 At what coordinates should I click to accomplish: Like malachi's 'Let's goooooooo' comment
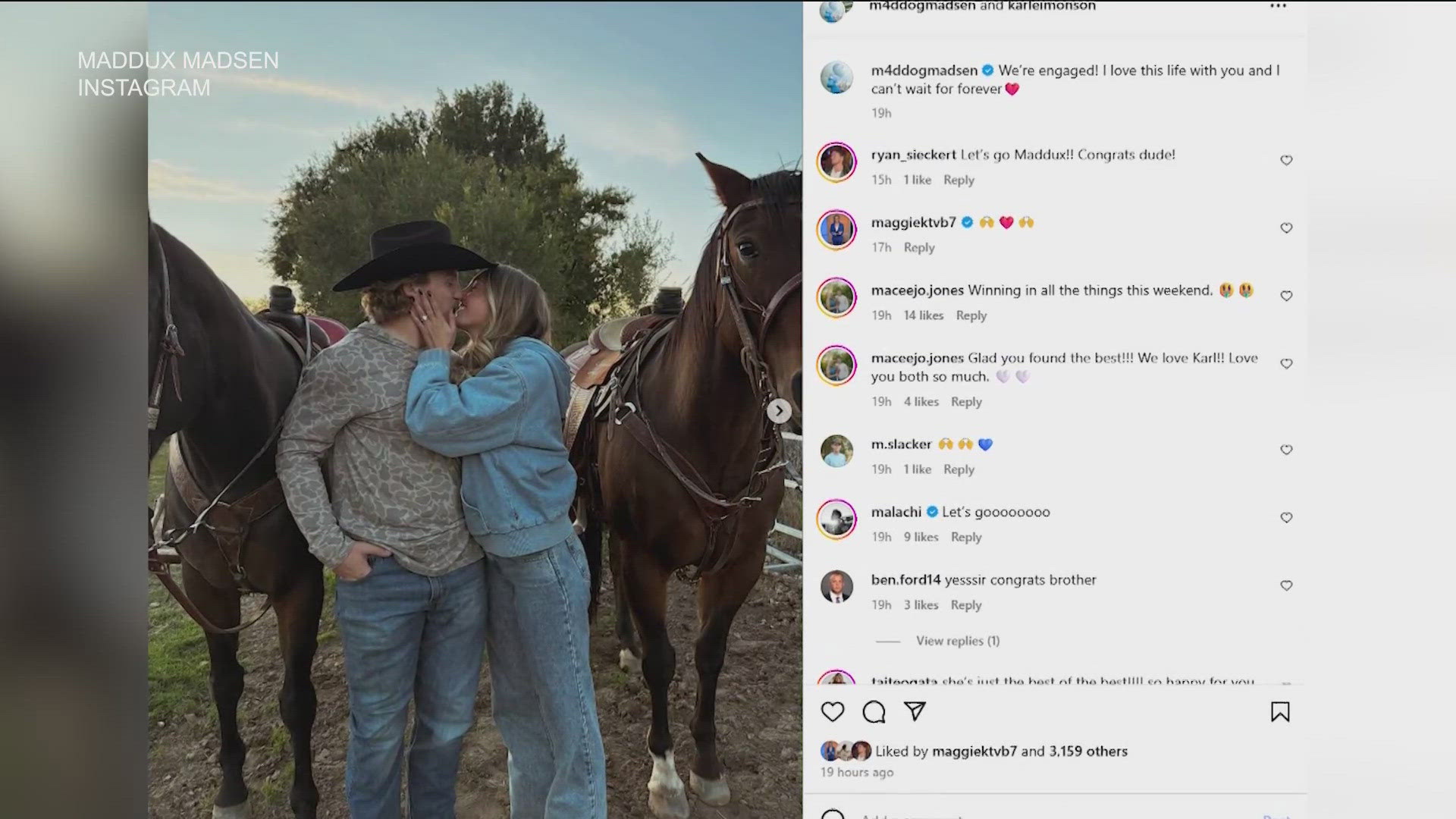pos(1286,517)
